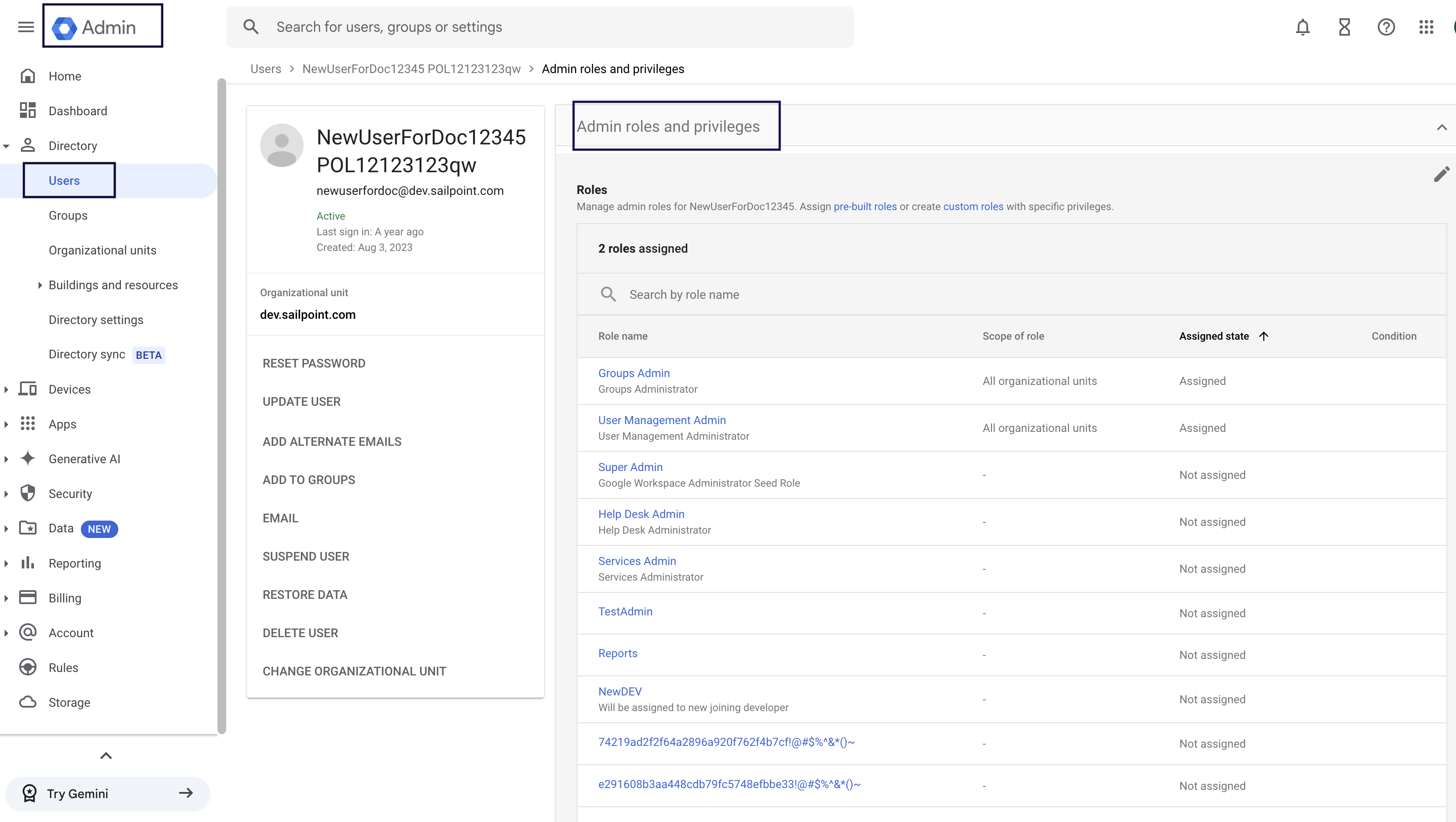Open the main hamburger menu

pos(26,27)
